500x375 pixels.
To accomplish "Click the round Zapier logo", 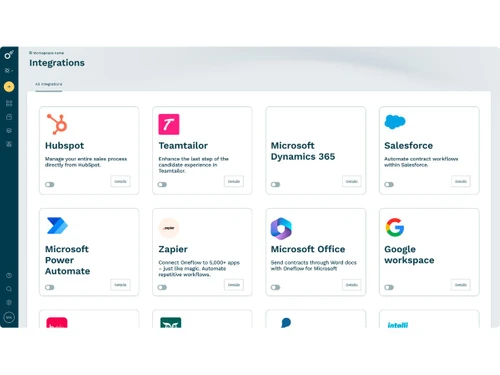I will pyautogui.click(x=169, y=228).
